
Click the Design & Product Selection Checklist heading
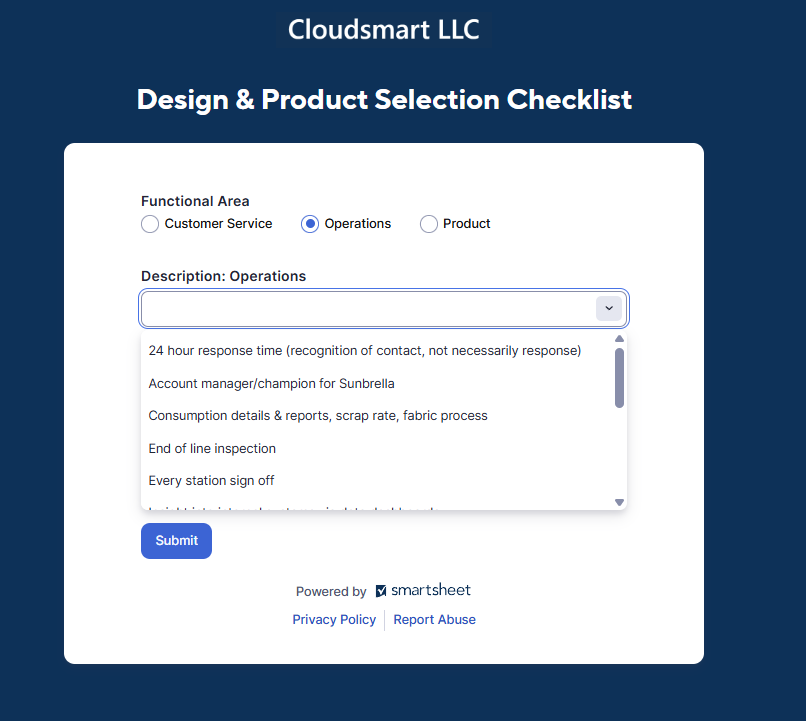(384, 100)
